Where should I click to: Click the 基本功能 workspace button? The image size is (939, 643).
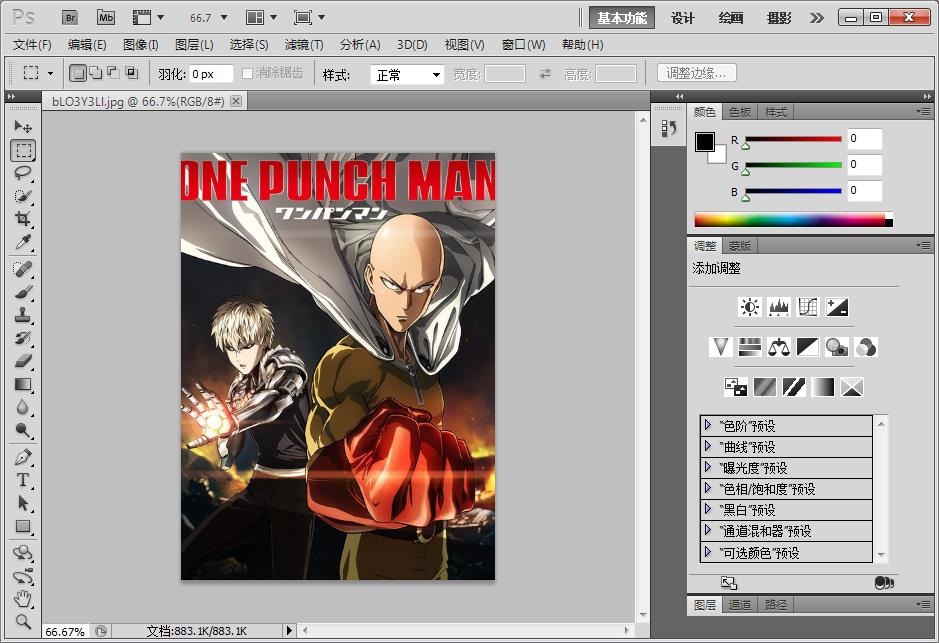[621, 17]
